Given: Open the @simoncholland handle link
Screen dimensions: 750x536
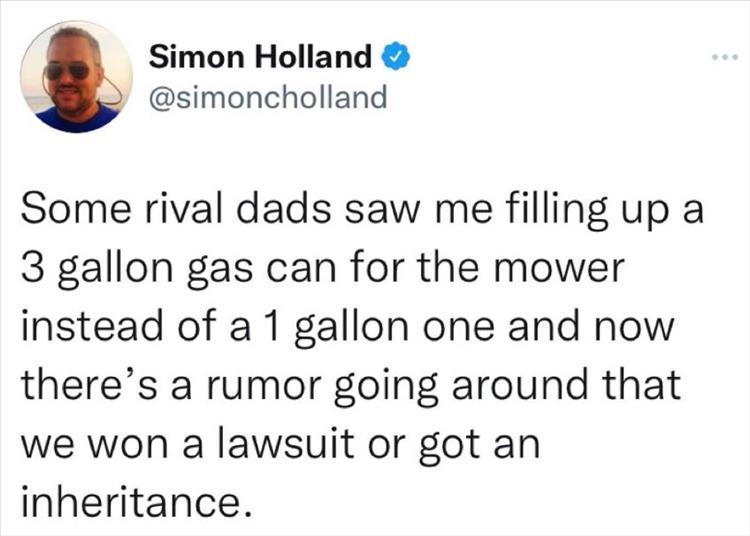Looking at the screenshot, I should point(267,98).
